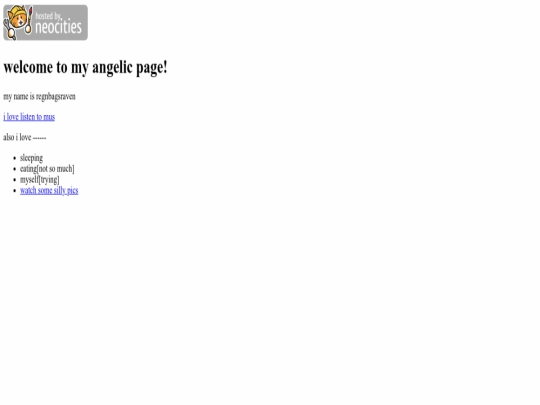Select the 'eating[not so much]' list item

(x=47, y=169)
